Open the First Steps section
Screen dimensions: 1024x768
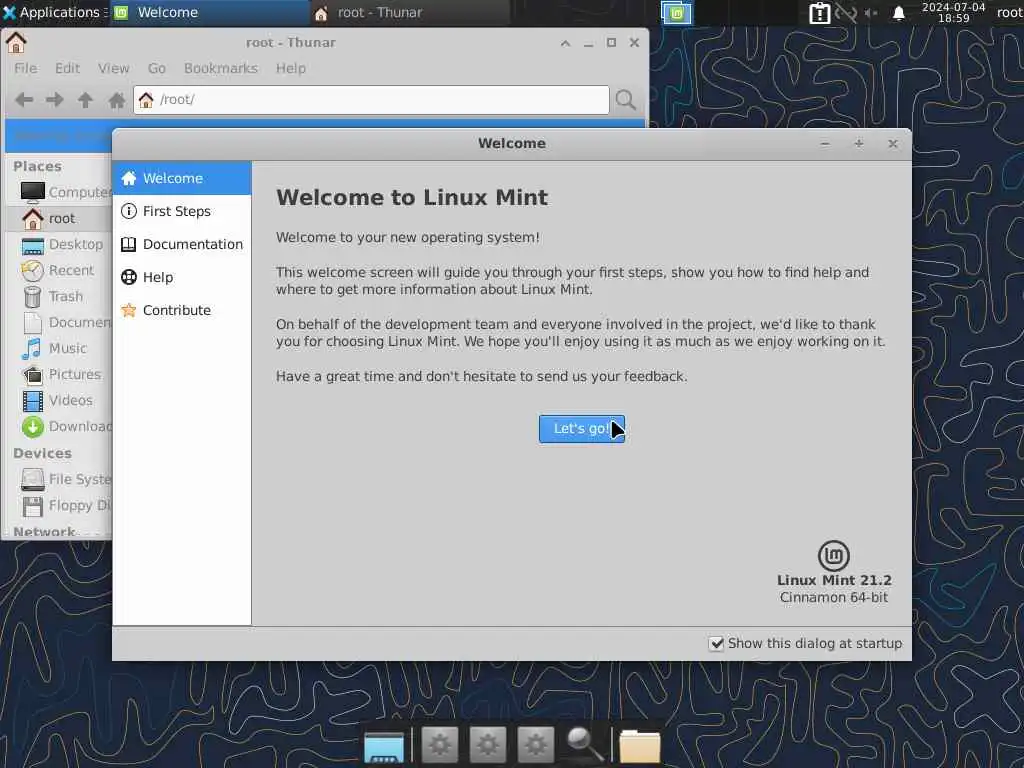coord(182,211)
